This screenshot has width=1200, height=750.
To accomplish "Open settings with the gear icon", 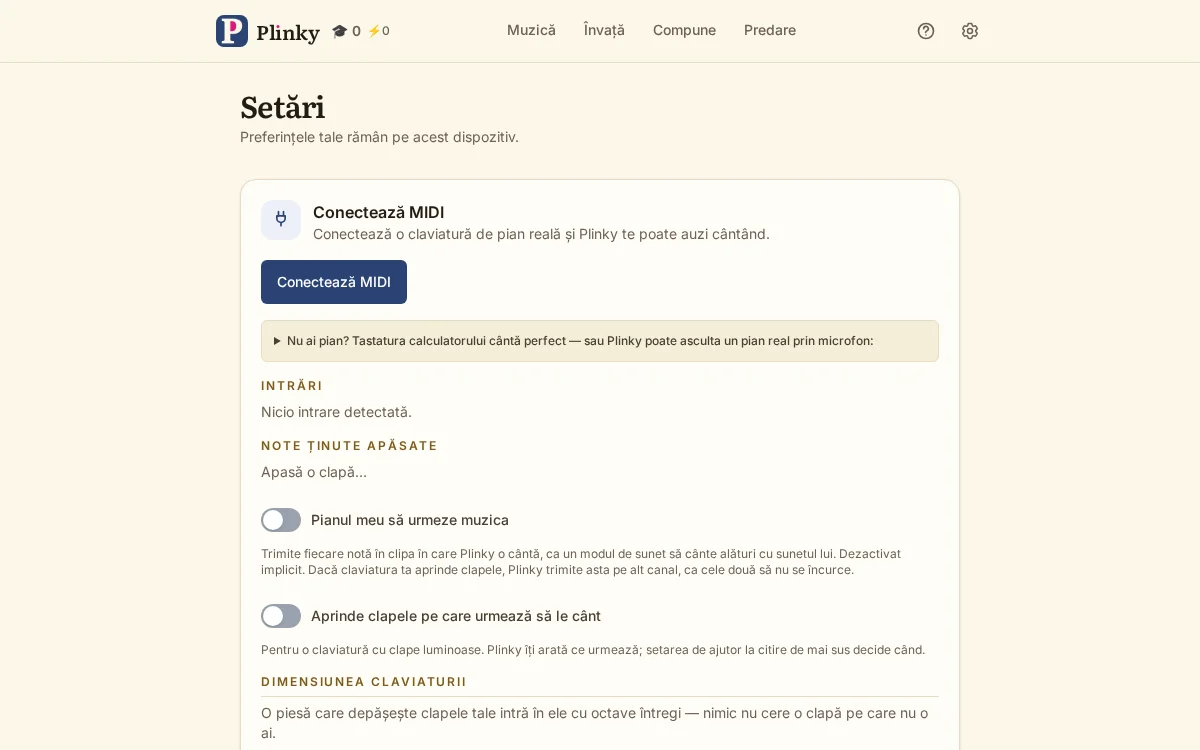I will click(970, 31).
